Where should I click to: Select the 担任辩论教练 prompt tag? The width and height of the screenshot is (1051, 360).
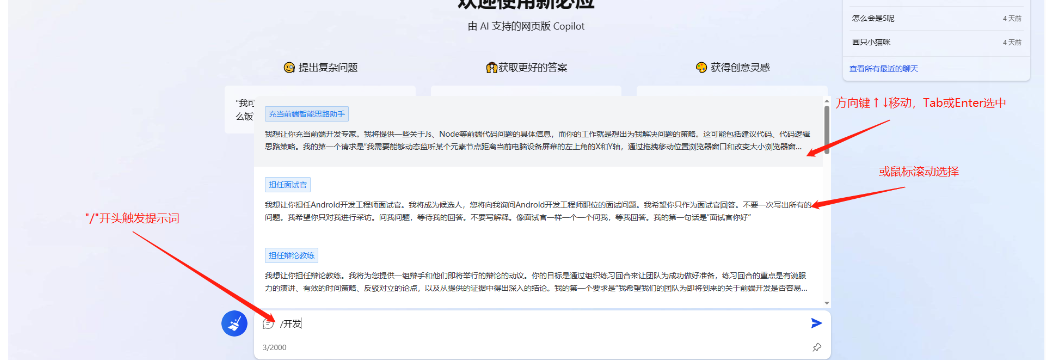(x=292, y=255)
